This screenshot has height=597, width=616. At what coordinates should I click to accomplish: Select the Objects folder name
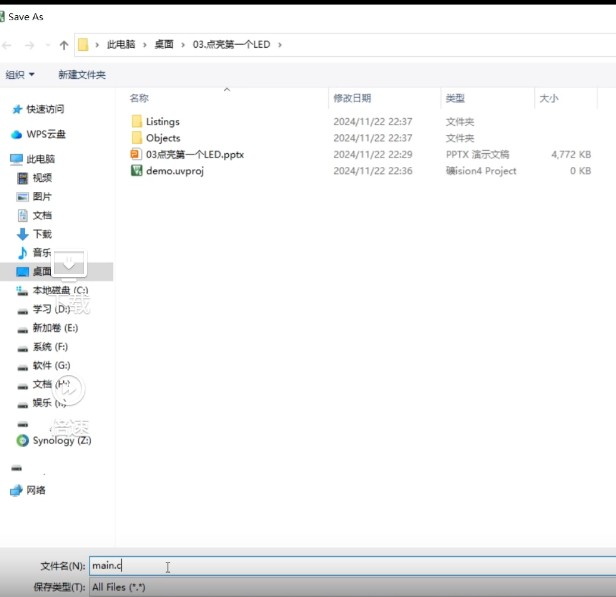coord(163,138)
